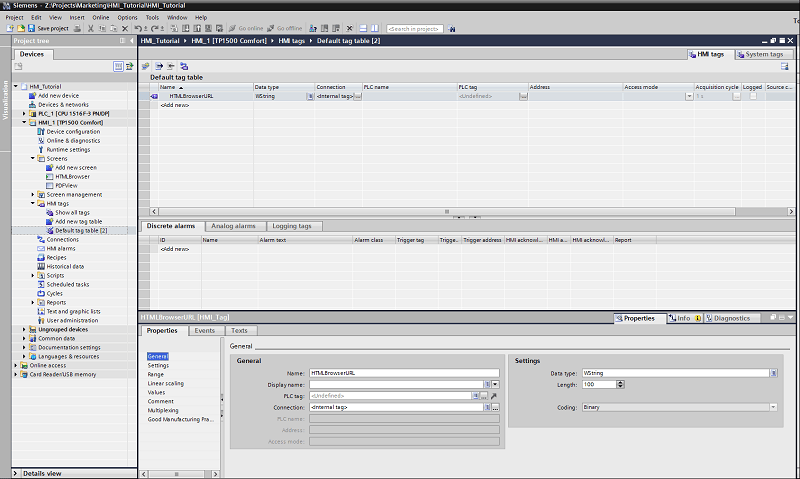Click the Print icon in the toolbar
This screenshot has width=800, height=479.
point(77,29)
